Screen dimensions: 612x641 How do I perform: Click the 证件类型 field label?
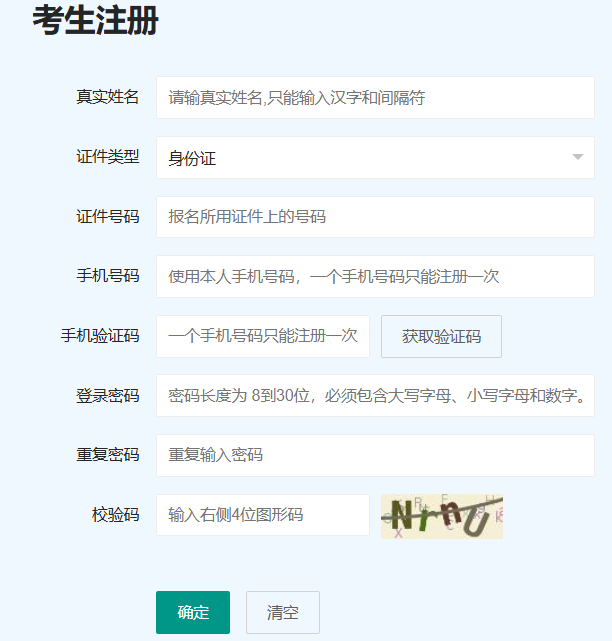coord(108,157)
